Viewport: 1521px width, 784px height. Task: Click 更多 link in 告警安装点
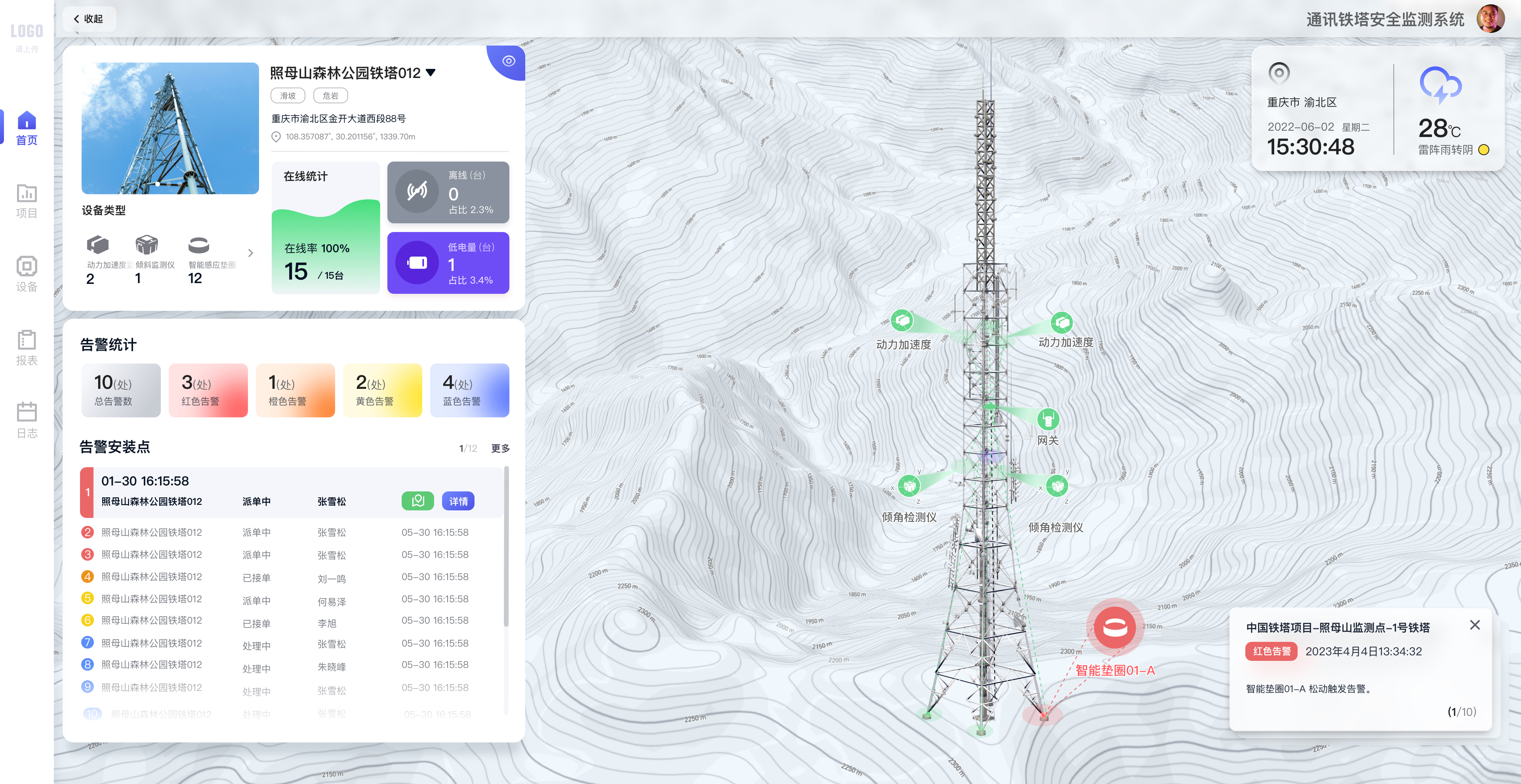click(500, 449)
